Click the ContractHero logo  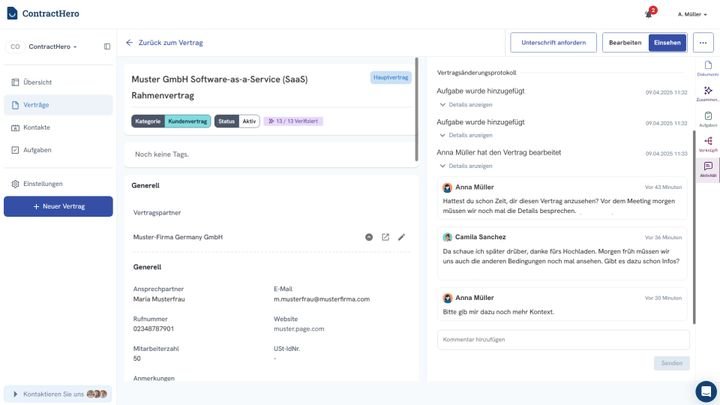[43, 13]
